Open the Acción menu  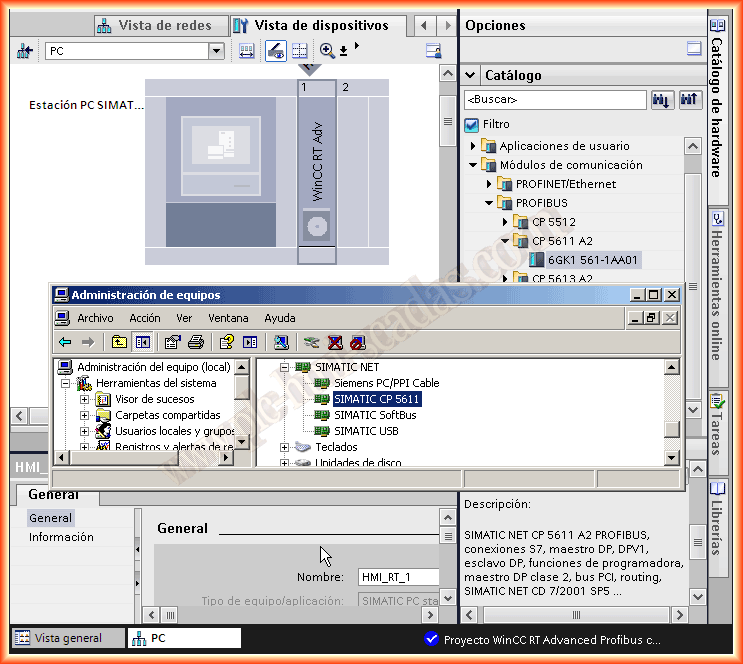pyautogui.click(x=144, y=318)
